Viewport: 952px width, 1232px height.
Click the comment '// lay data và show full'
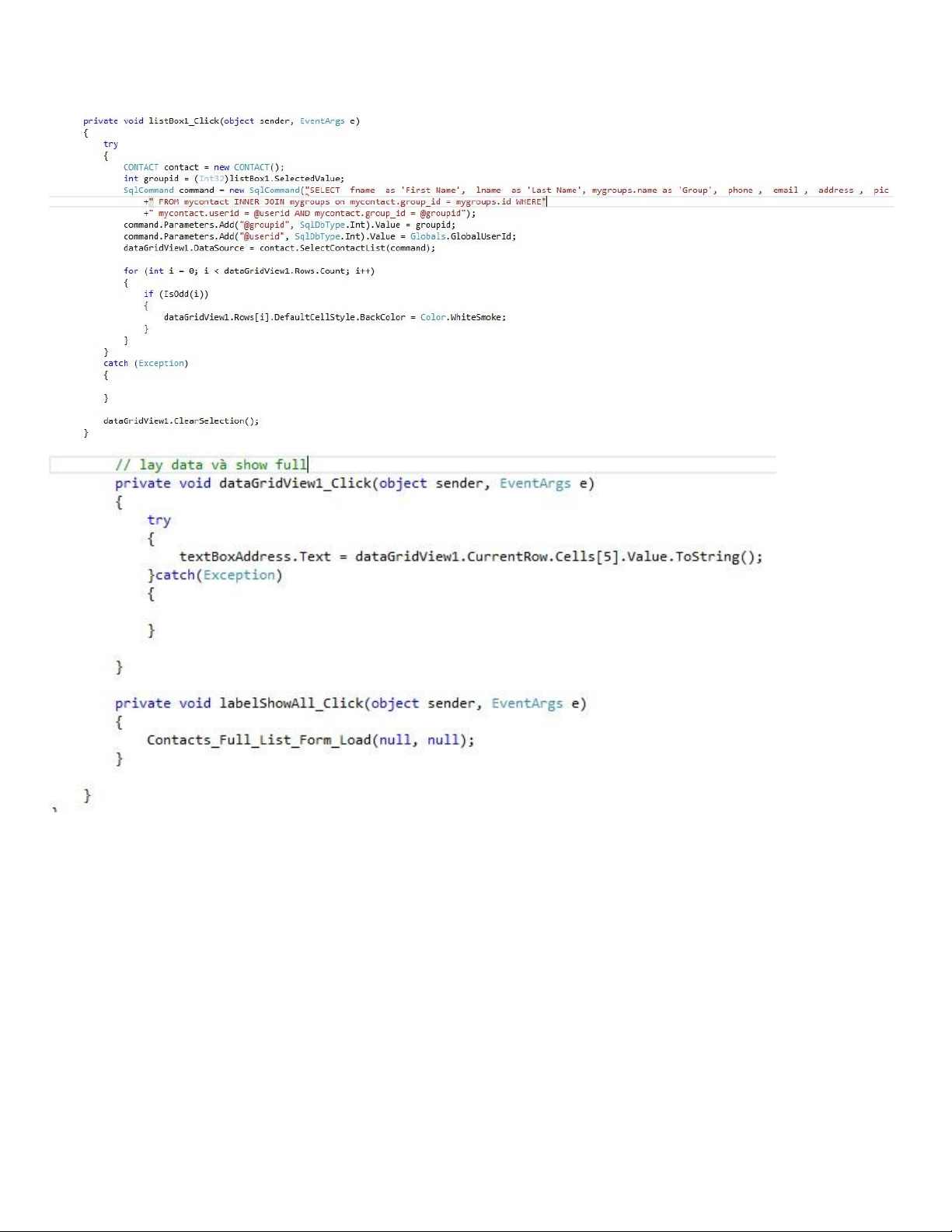tap(211, 465)
